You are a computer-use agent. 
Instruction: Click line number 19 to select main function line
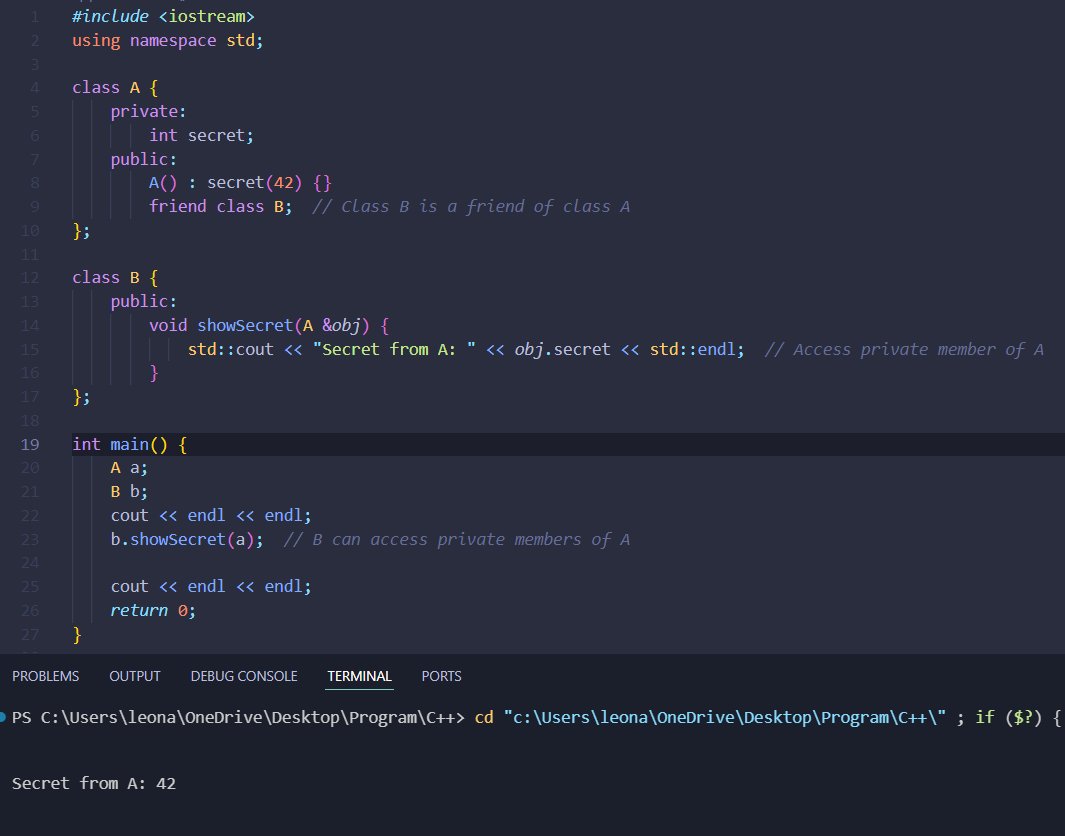coord(30,444)
